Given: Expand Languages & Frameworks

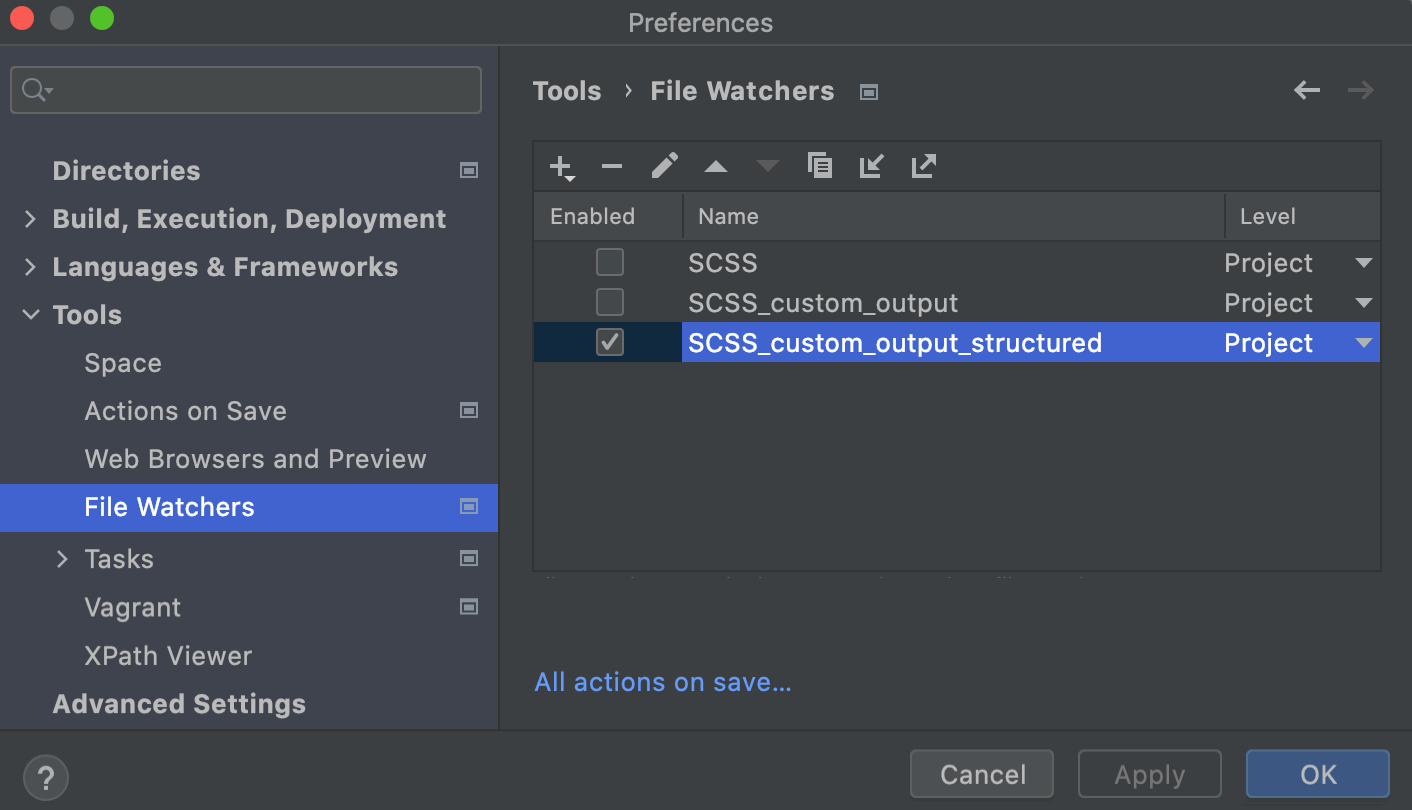Looking at the screenshot, I should click(29, 267).
